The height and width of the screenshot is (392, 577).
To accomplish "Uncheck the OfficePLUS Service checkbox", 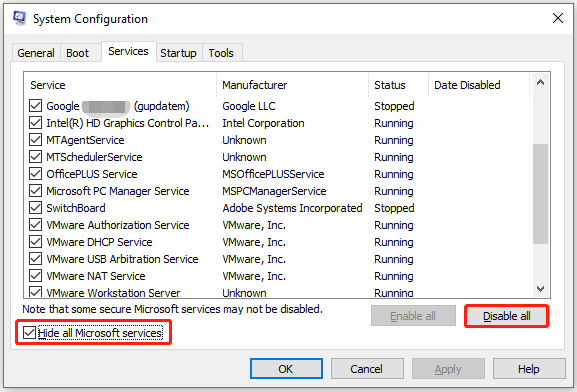I will [x=35, y=174].
